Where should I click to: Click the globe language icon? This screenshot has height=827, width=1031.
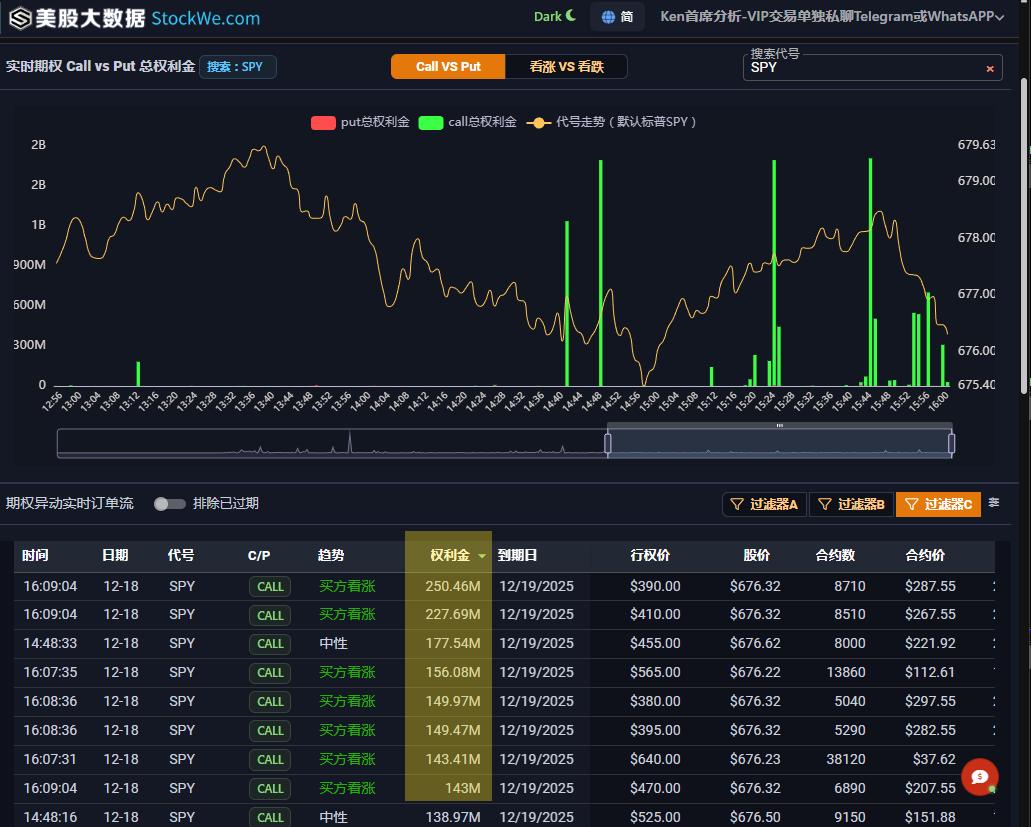(x=607, y=17)
